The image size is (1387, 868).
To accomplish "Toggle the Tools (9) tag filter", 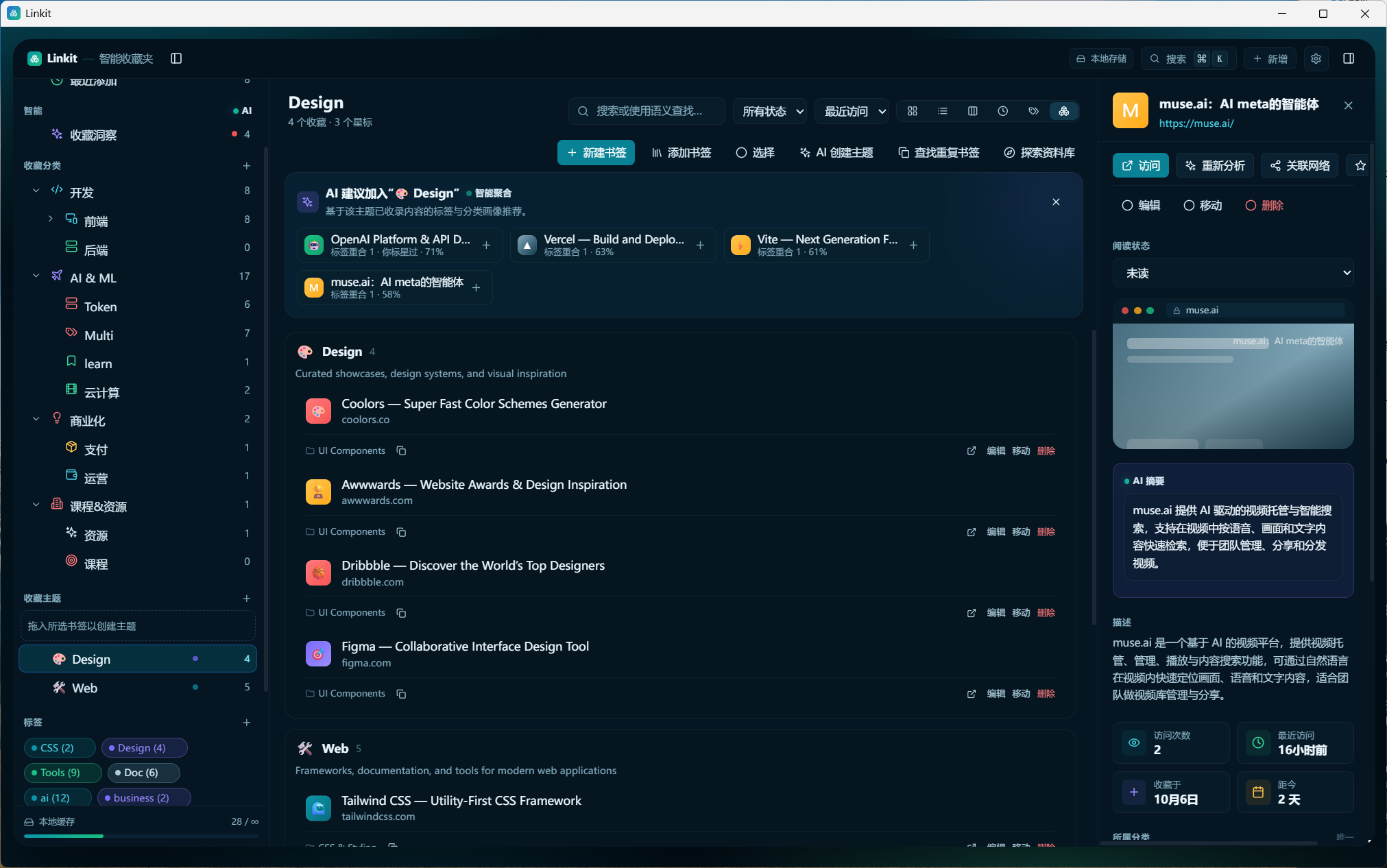I will tap(63, 773).
